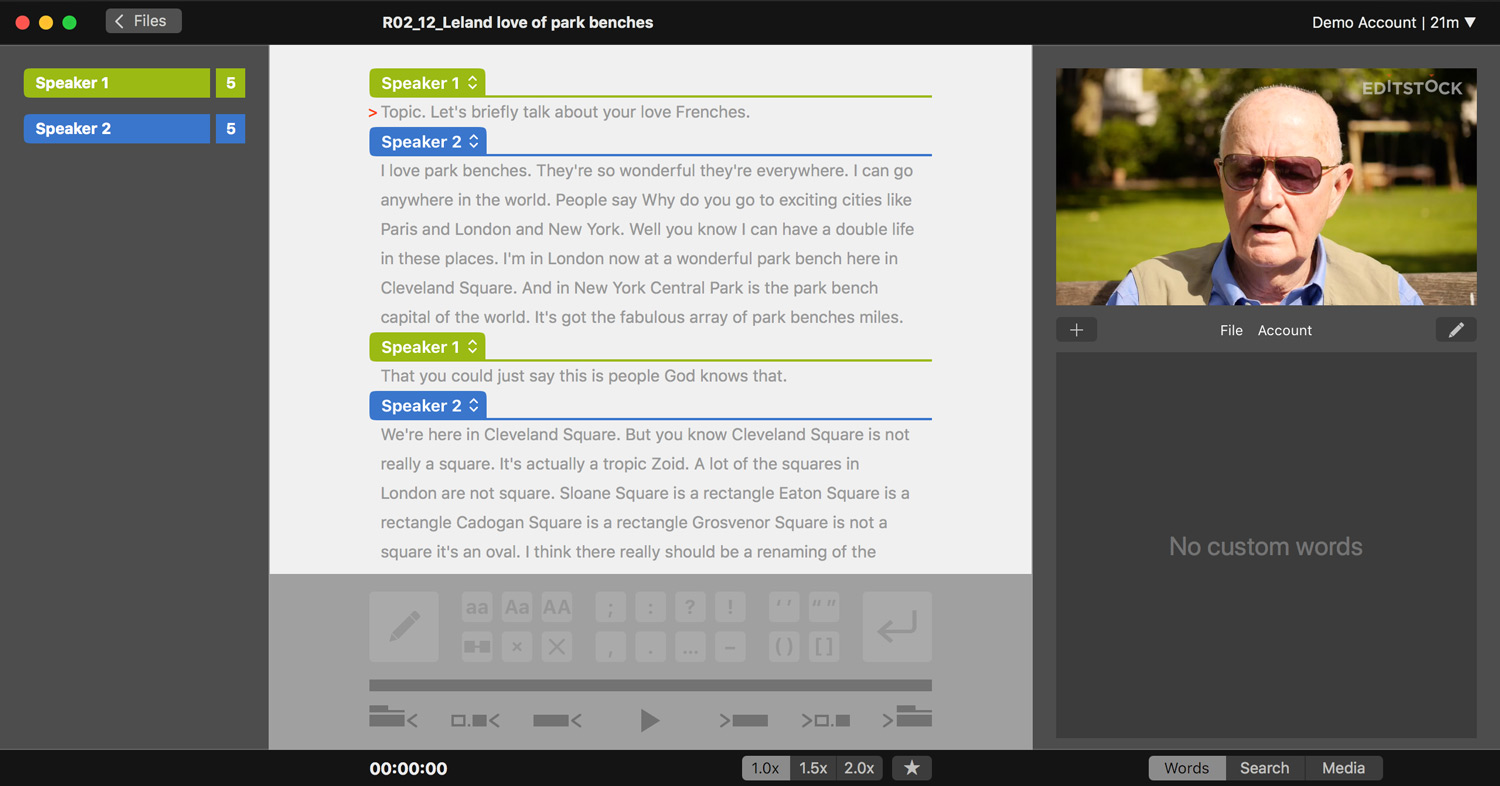Click pencil icon above custom words
Viewport: 1500px width, 786px height.
pos(1455,330)
